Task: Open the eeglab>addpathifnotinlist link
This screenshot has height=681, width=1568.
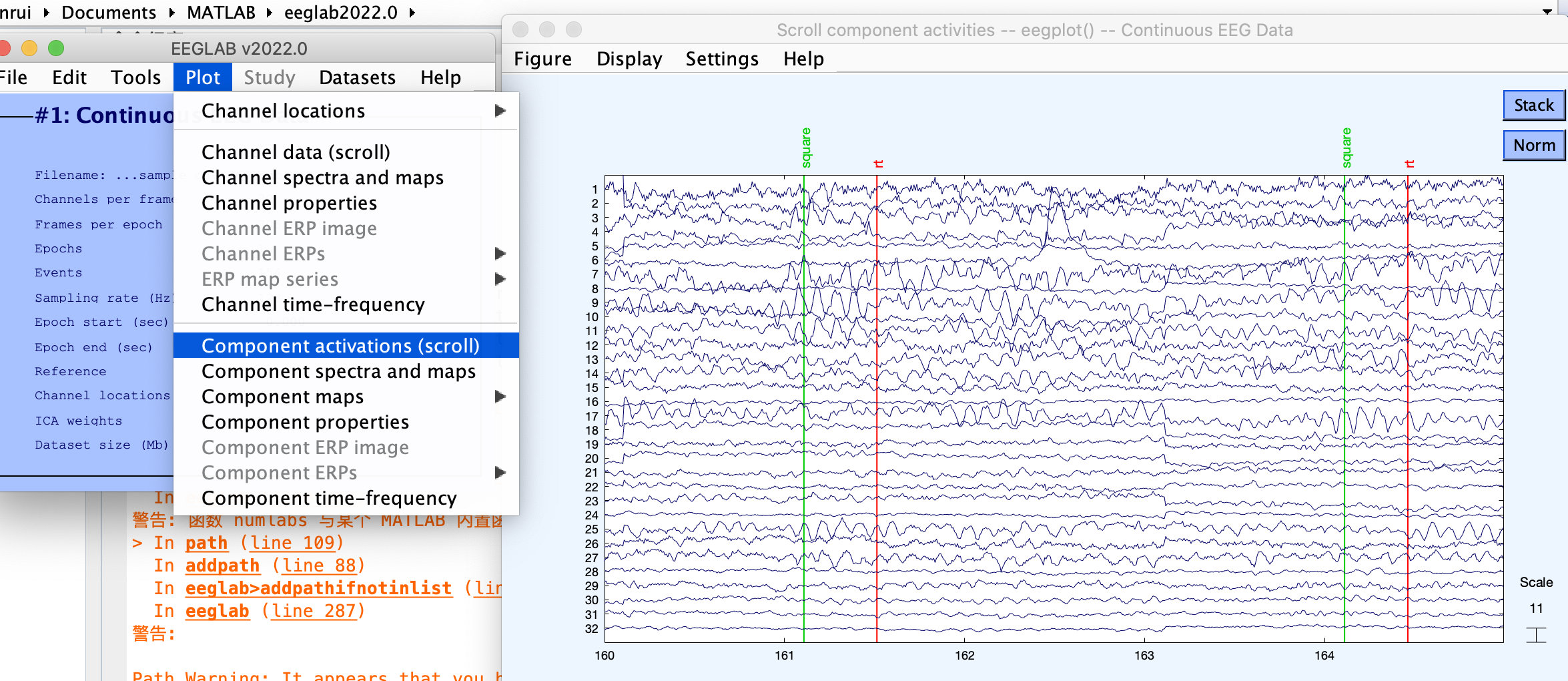Action: pos(318,588)
